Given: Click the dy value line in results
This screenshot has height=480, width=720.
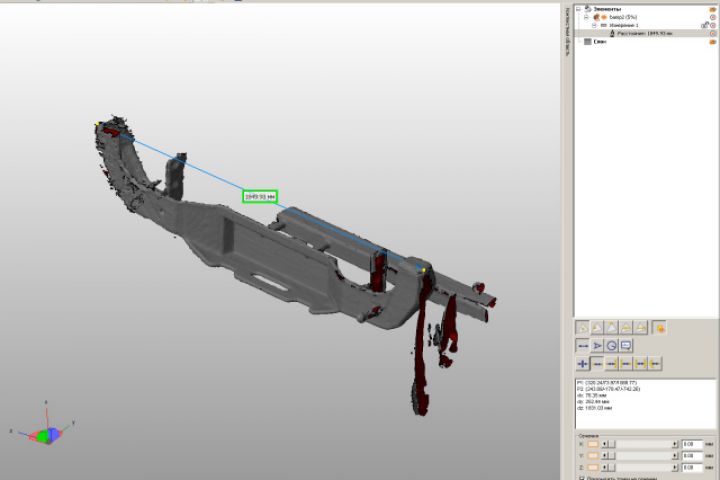Looking at the screenshot, I should [x=592, y=401].
